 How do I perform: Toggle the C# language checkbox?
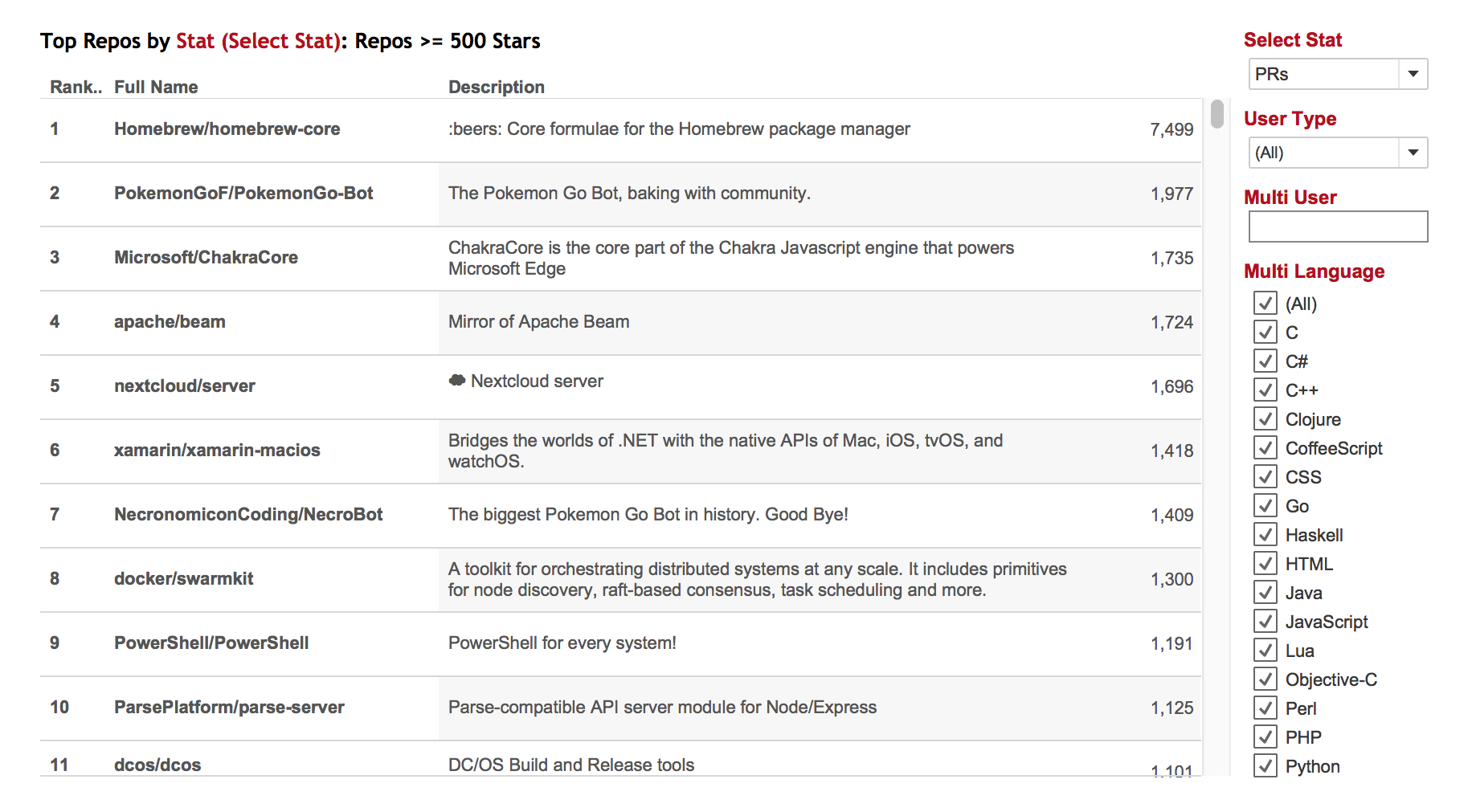click(x=1266, y=361)
